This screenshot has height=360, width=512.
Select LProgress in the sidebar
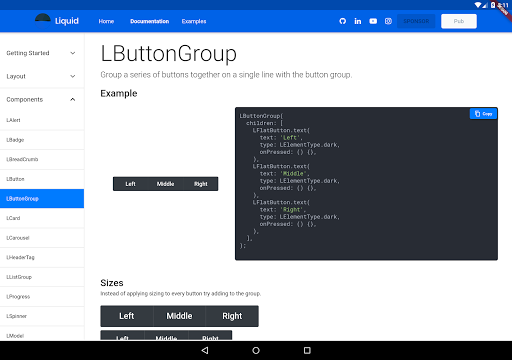coord(42,297)
